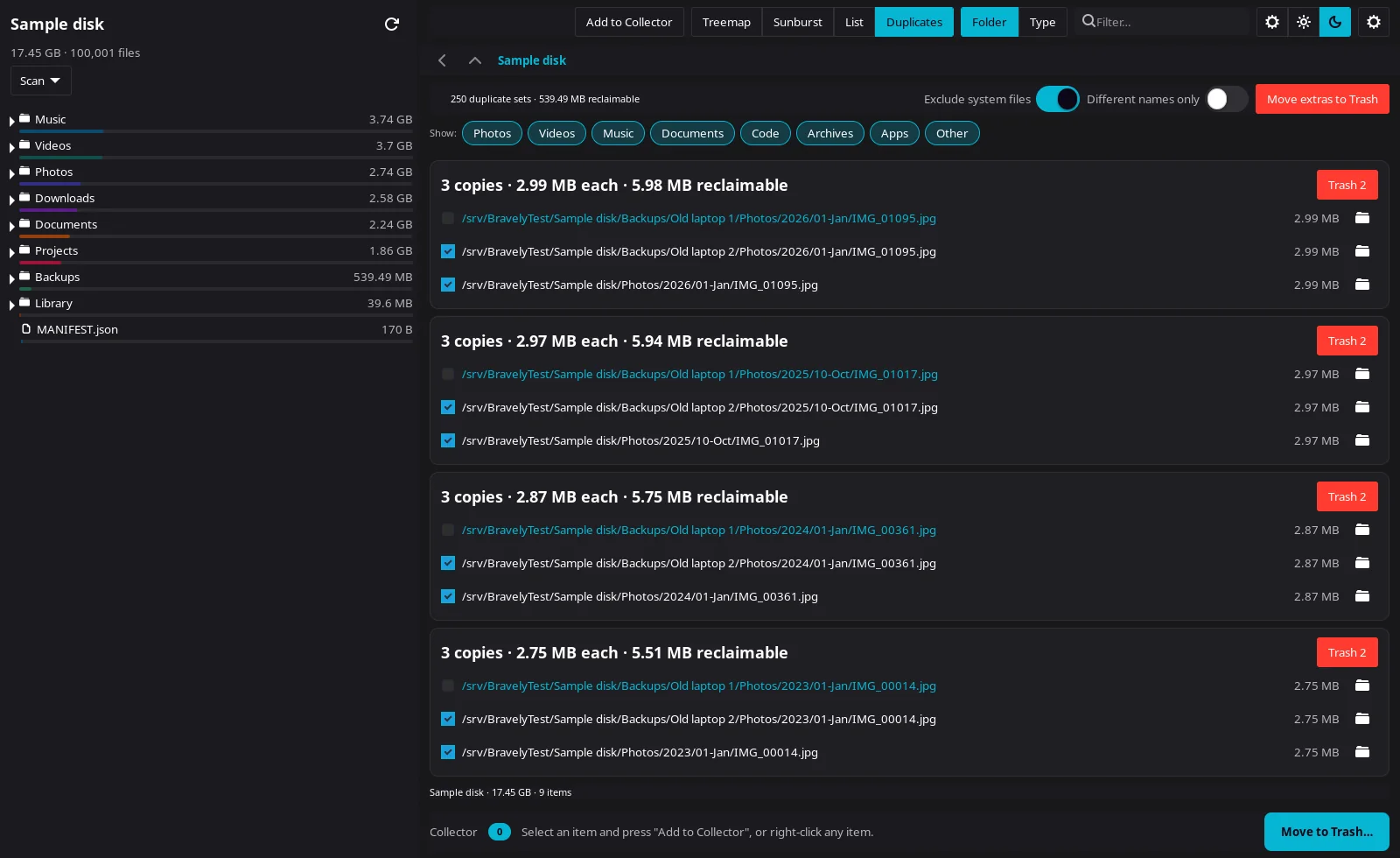Open settings with the standalone gear after the moon
This screenshot has width=1400, height=858.
tap(1374, 22)
